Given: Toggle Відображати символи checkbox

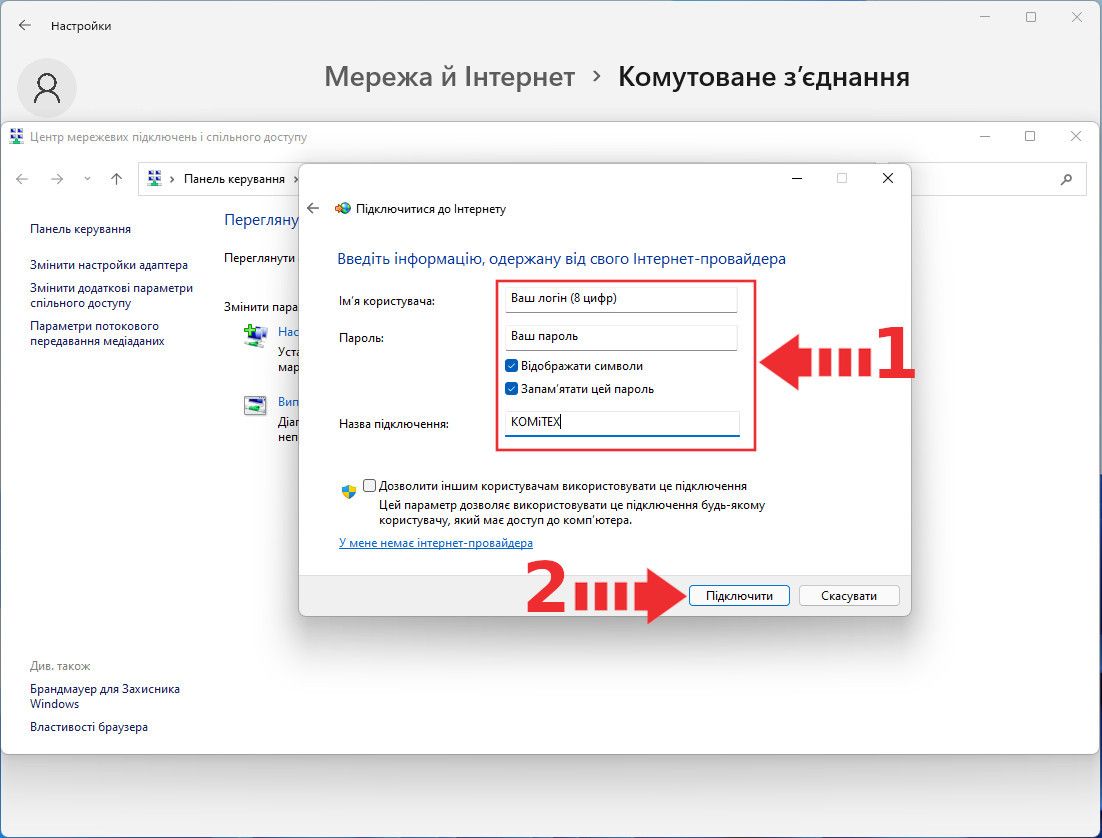Looking at the screenshot, I should 512,366.
